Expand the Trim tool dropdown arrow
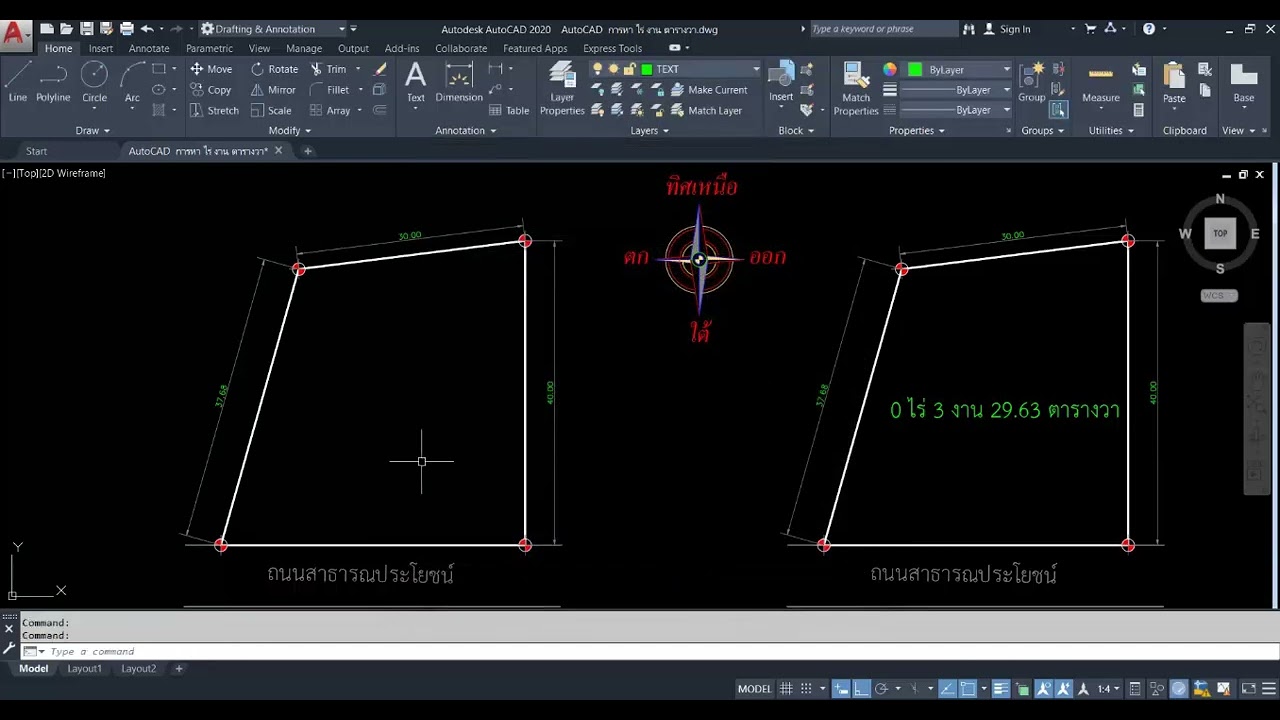The image size is (1280, 720). click(358, 69)
